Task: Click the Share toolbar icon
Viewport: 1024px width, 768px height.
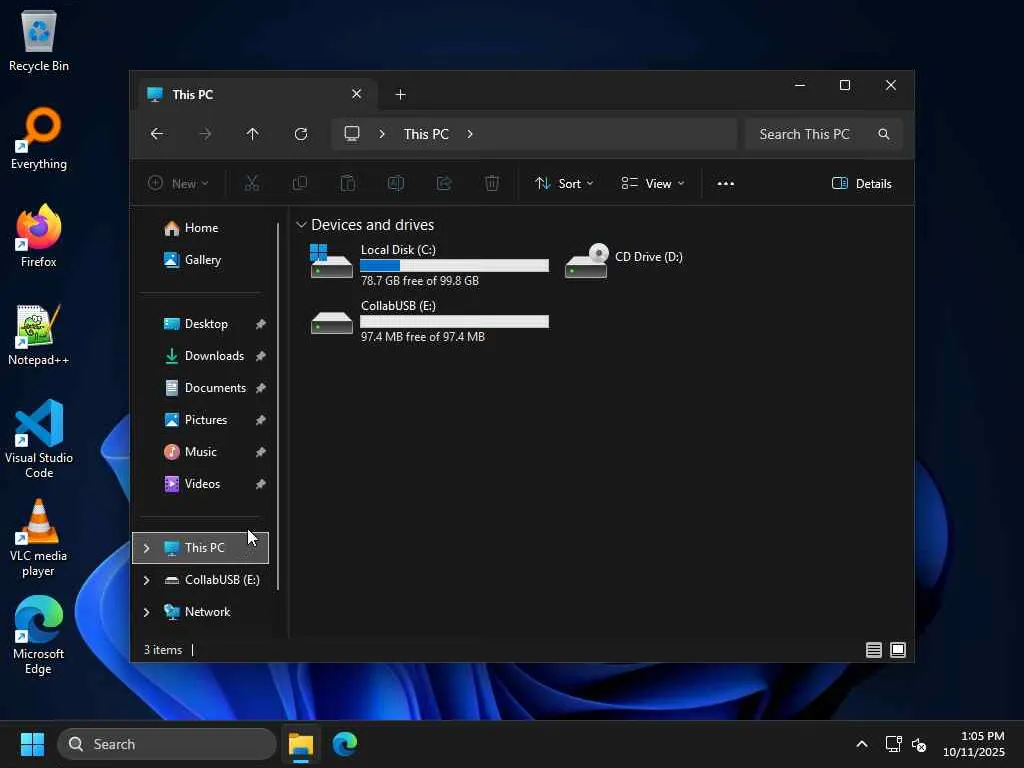Action: (x=444, y=184)
